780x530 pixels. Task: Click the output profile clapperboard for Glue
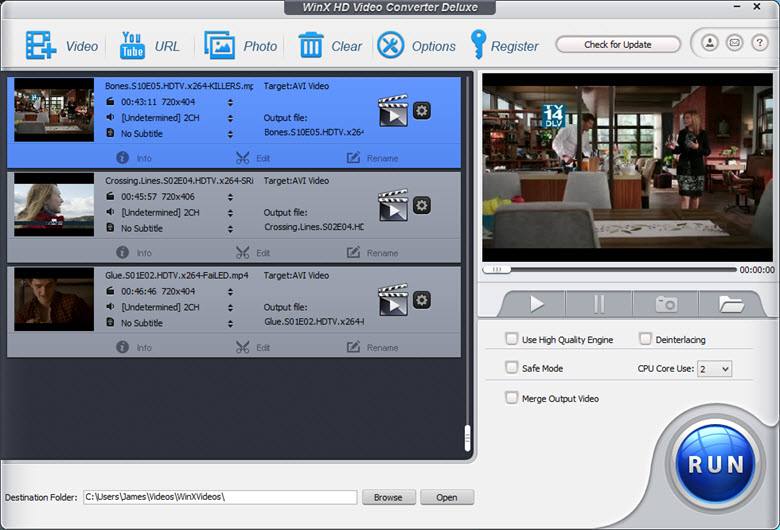click(393, 300)
